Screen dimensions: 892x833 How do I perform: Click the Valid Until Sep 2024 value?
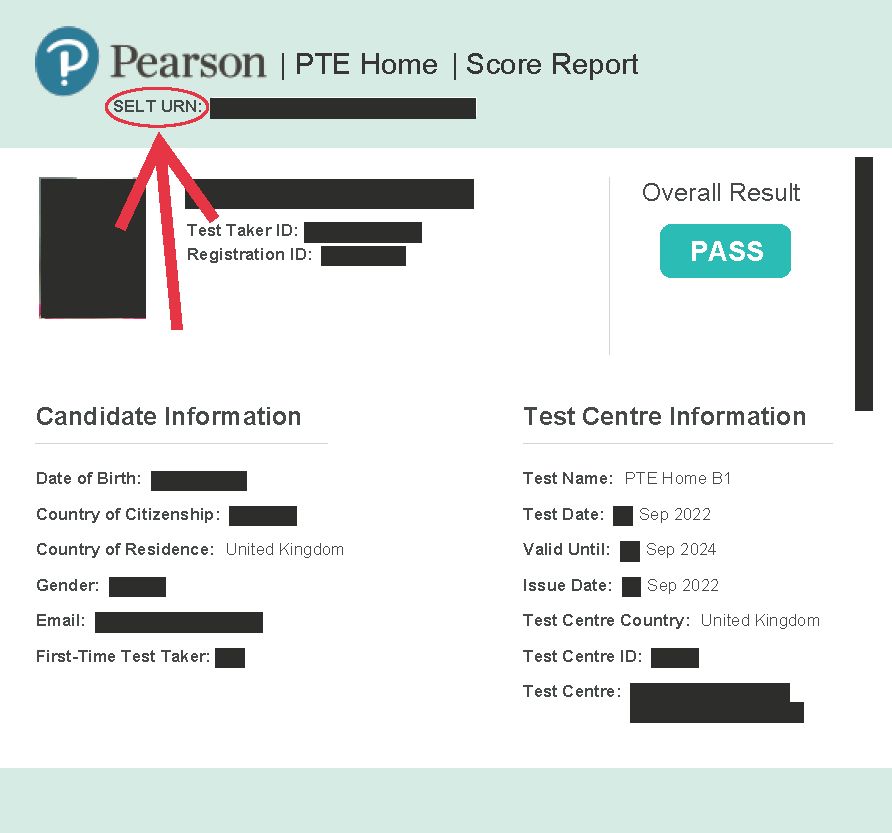click(x=681, y=549)
